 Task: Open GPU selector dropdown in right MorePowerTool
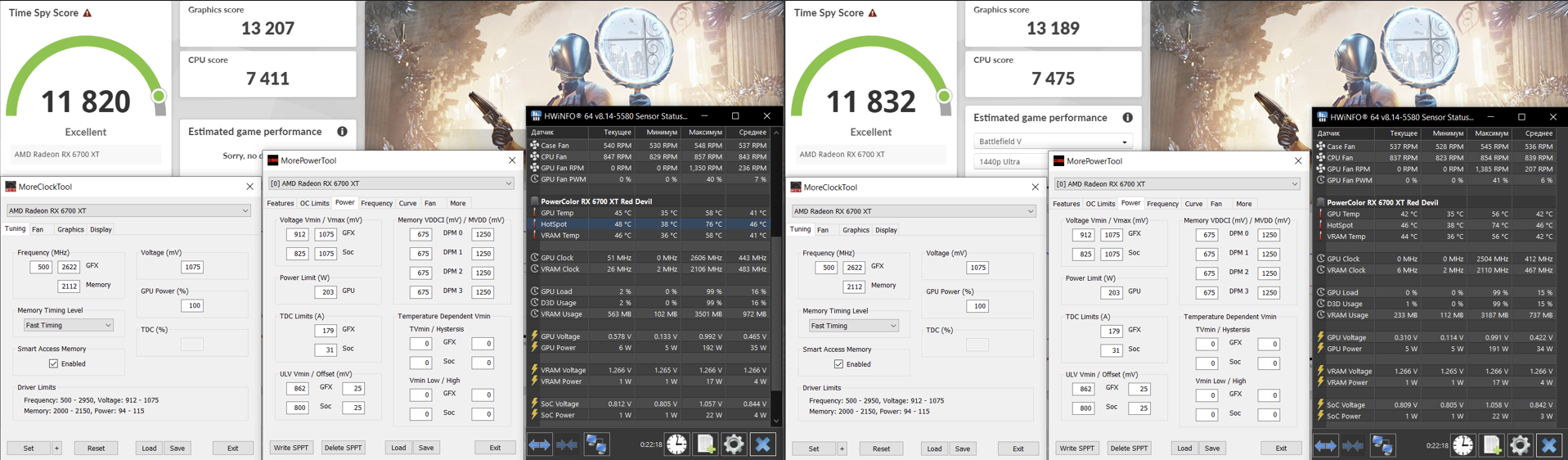(1176, 184)
